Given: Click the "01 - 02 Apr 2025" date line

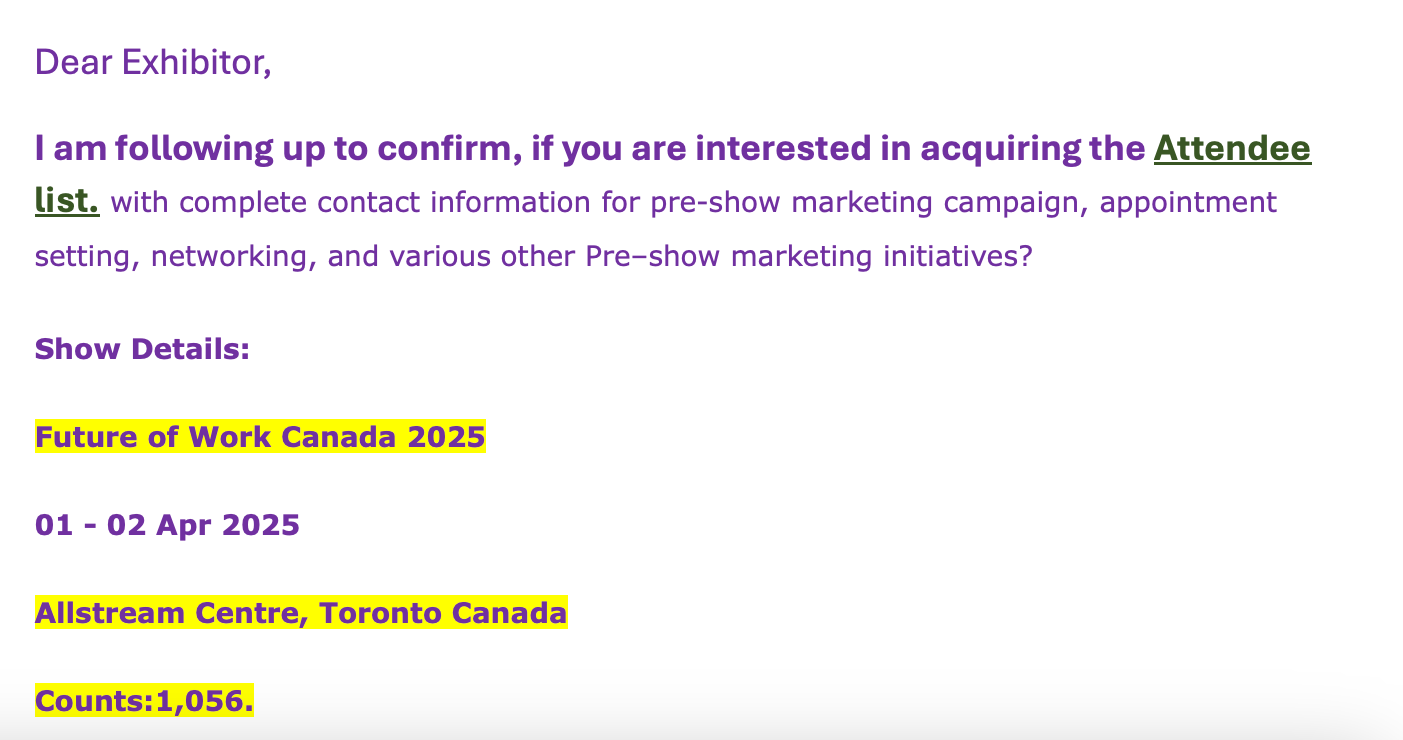Looking at the screenshot, I should coord(167,525).
